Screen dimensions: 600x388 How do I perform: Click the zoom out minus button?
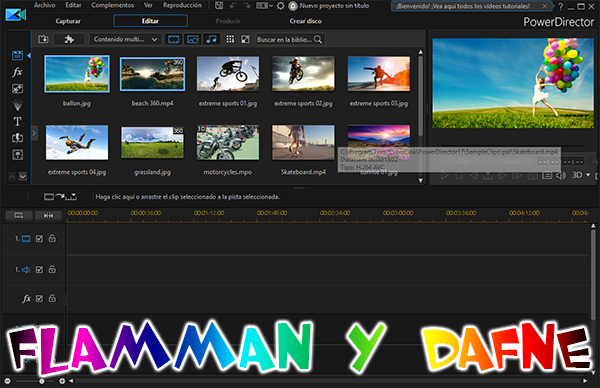point(7,381)
